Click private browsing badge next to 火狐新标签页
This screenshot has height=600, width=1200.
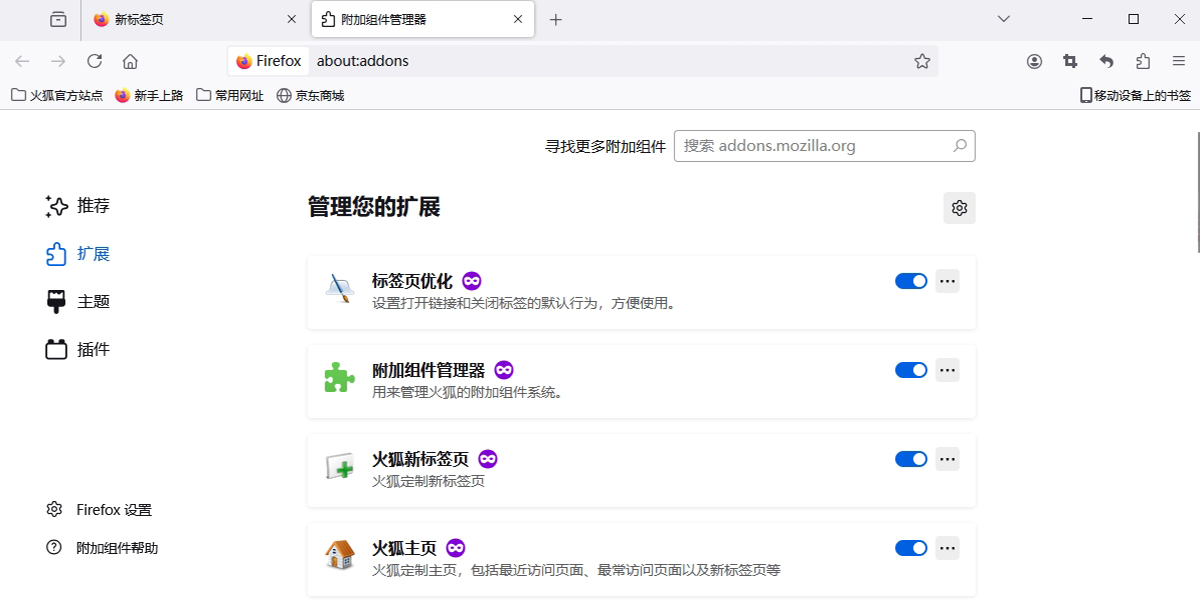(x=488, y=459)
